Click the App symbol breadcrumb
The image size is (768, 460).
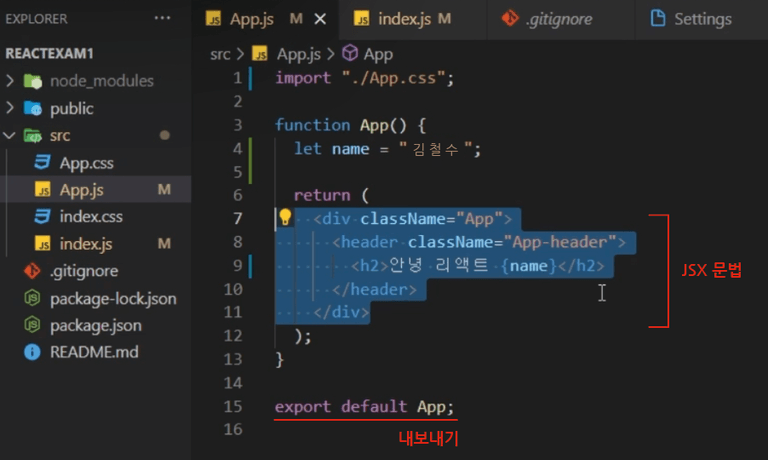(x=378, y=54)
